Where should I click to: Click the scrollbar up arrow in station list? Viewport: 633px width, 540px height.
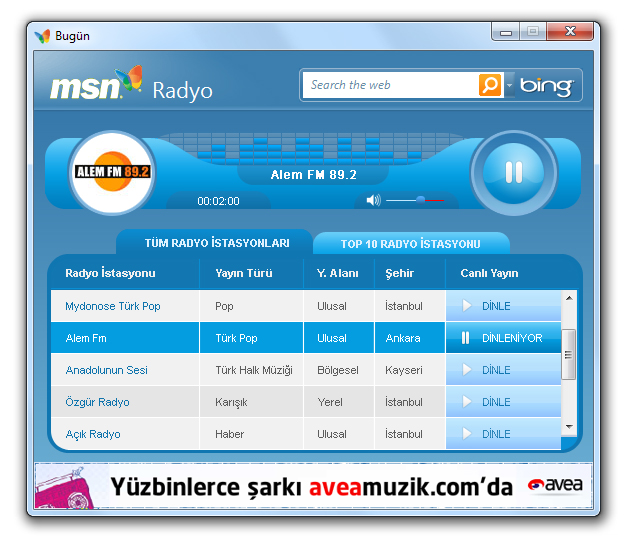point(569,298)
